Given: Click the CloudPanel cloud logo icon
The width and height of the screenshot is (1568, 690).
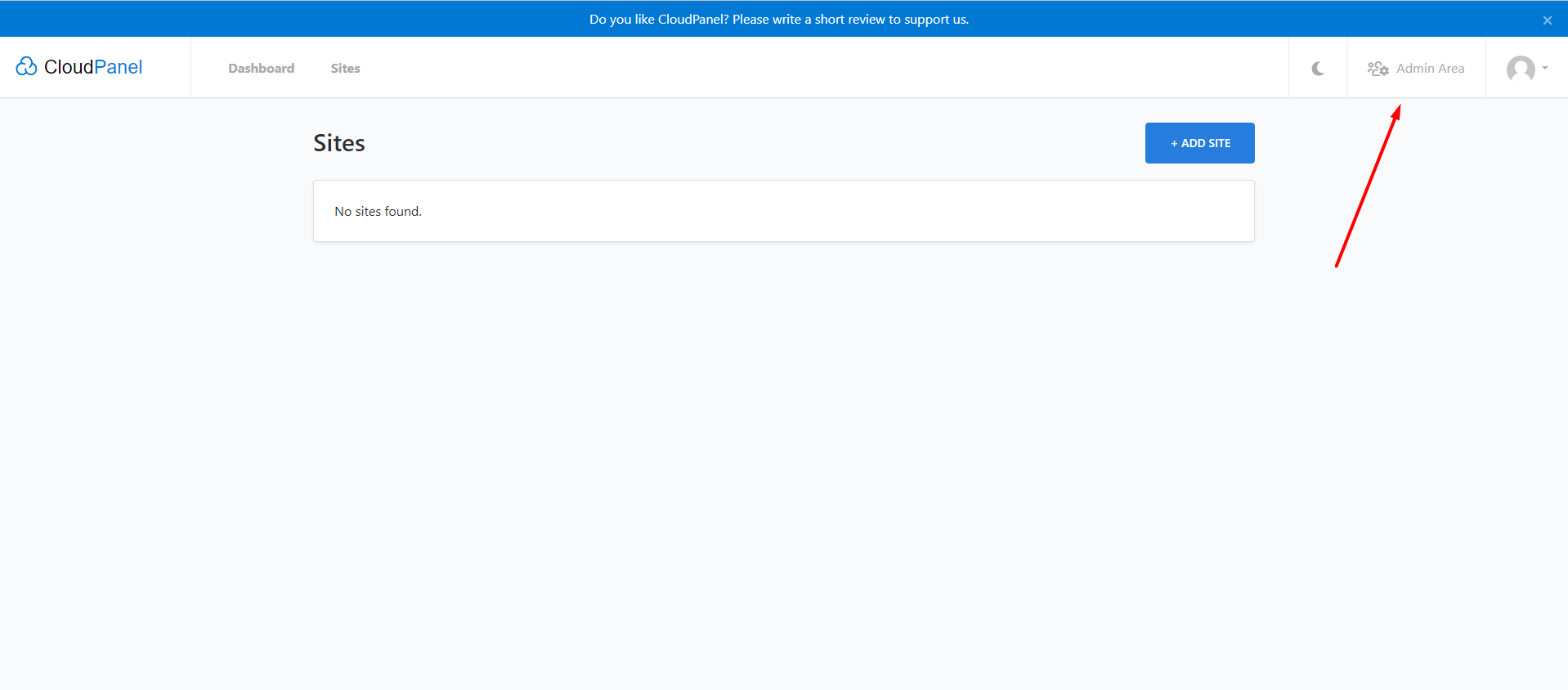Looking at the screenshot, I should [x=26, y=66].
